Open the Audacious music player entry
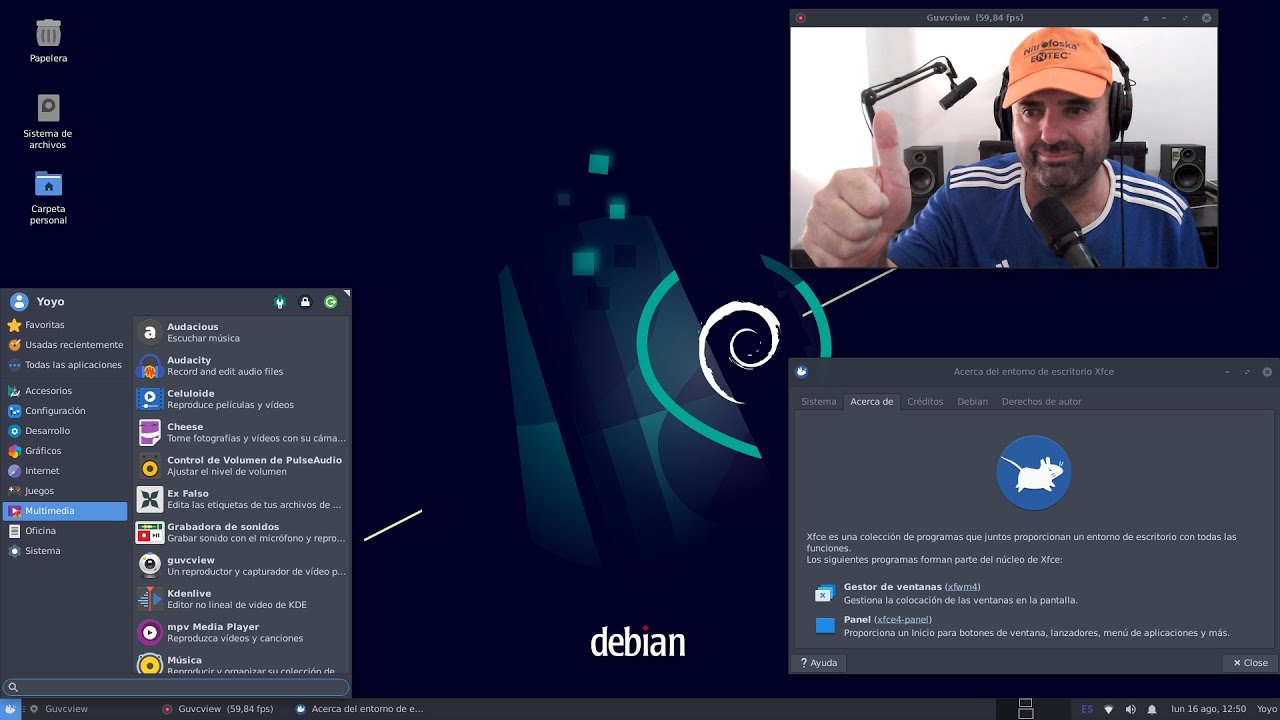Viewport: 1280px width, 720px height. (x=241, y=332)
